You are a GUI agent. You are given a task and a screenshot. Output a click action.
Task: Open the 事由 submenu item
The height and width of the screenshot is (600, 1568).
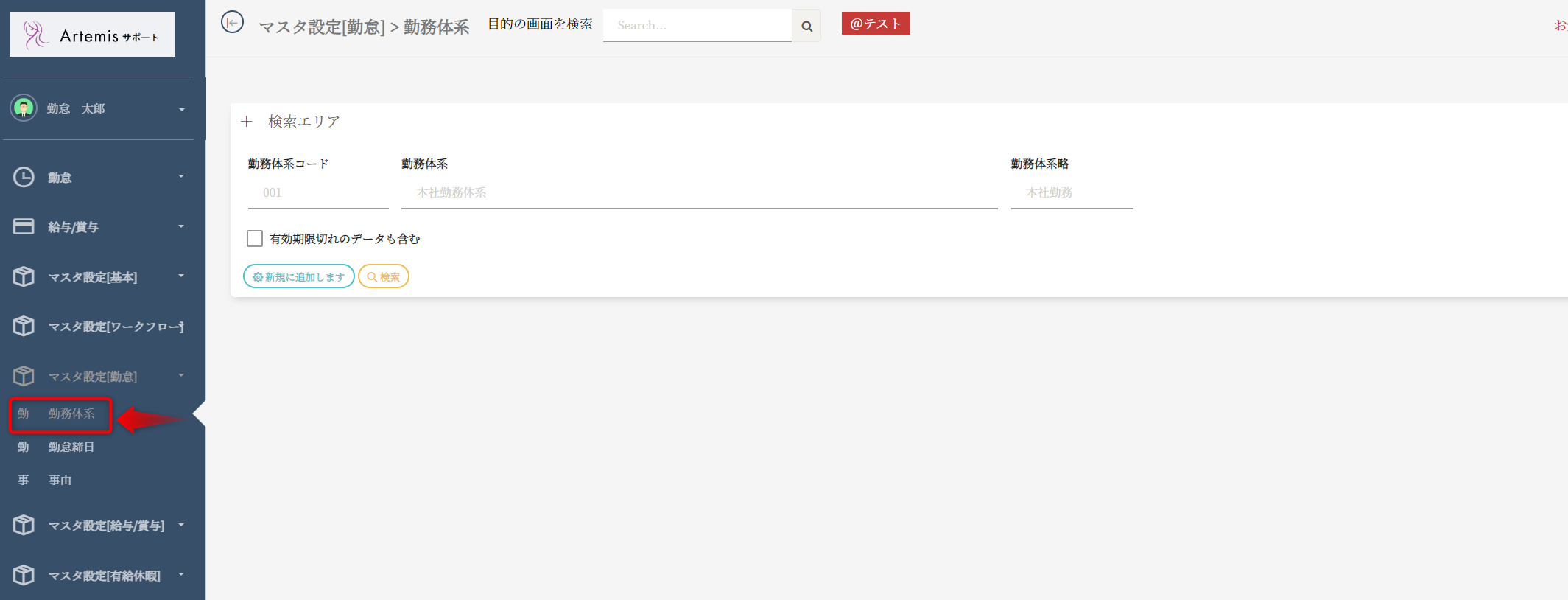tap(60, 480)
